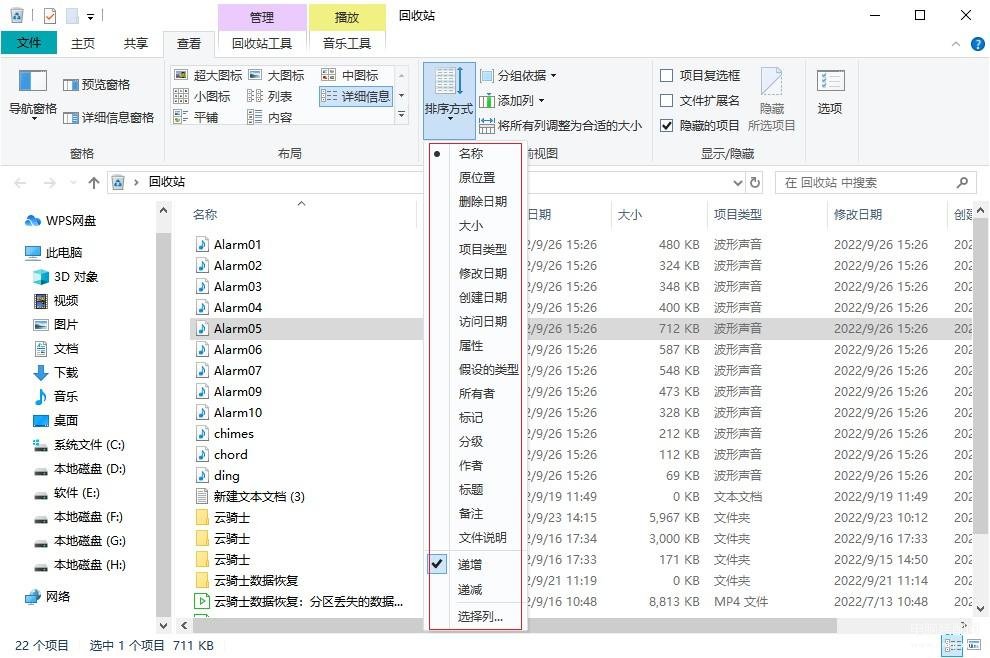Switch to large thumbnails view in status bar
990x658 pixels.
pos(974,645)
